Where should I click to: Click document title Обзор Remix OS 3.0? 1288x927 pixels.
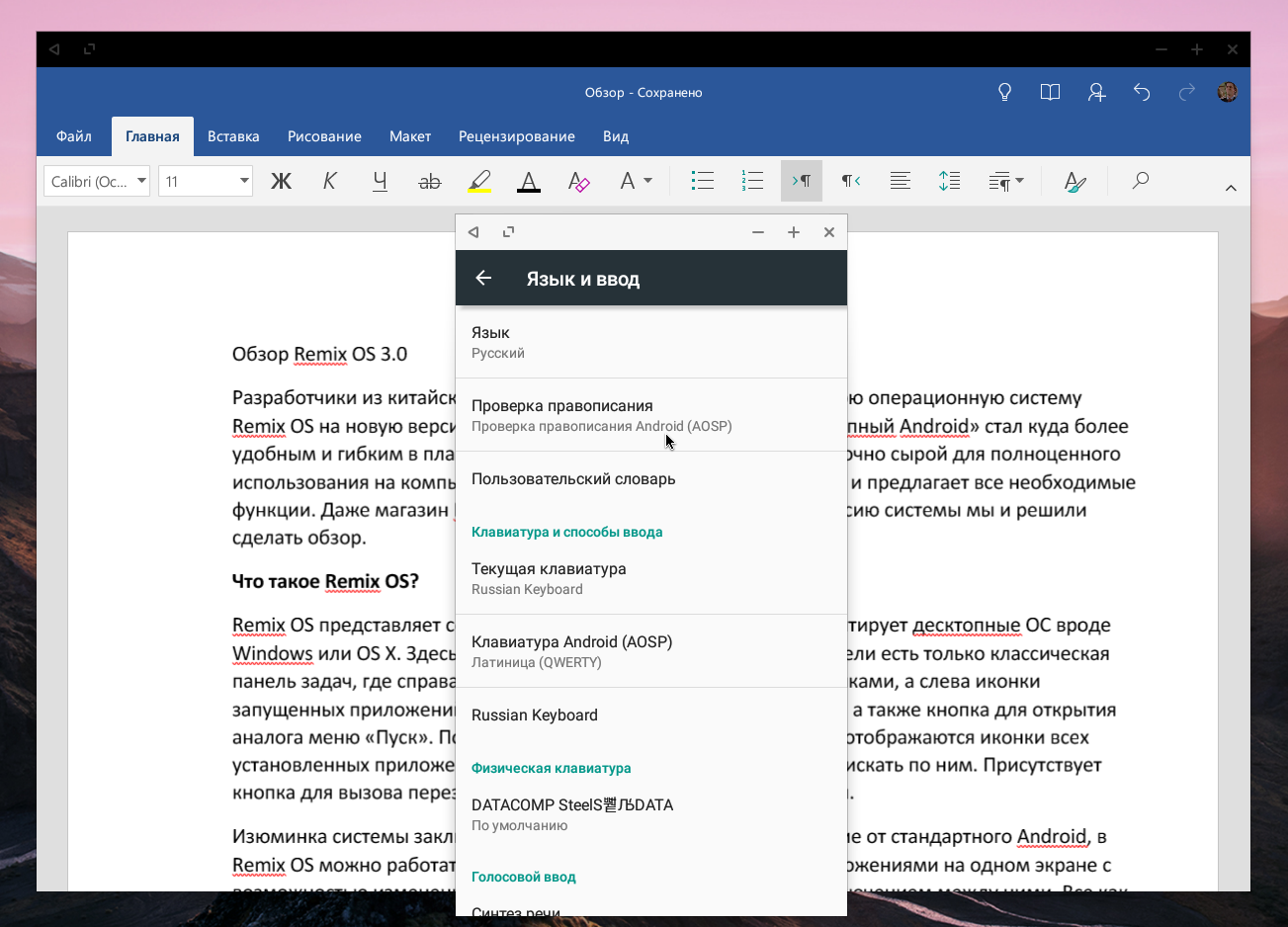pos(319,354)
